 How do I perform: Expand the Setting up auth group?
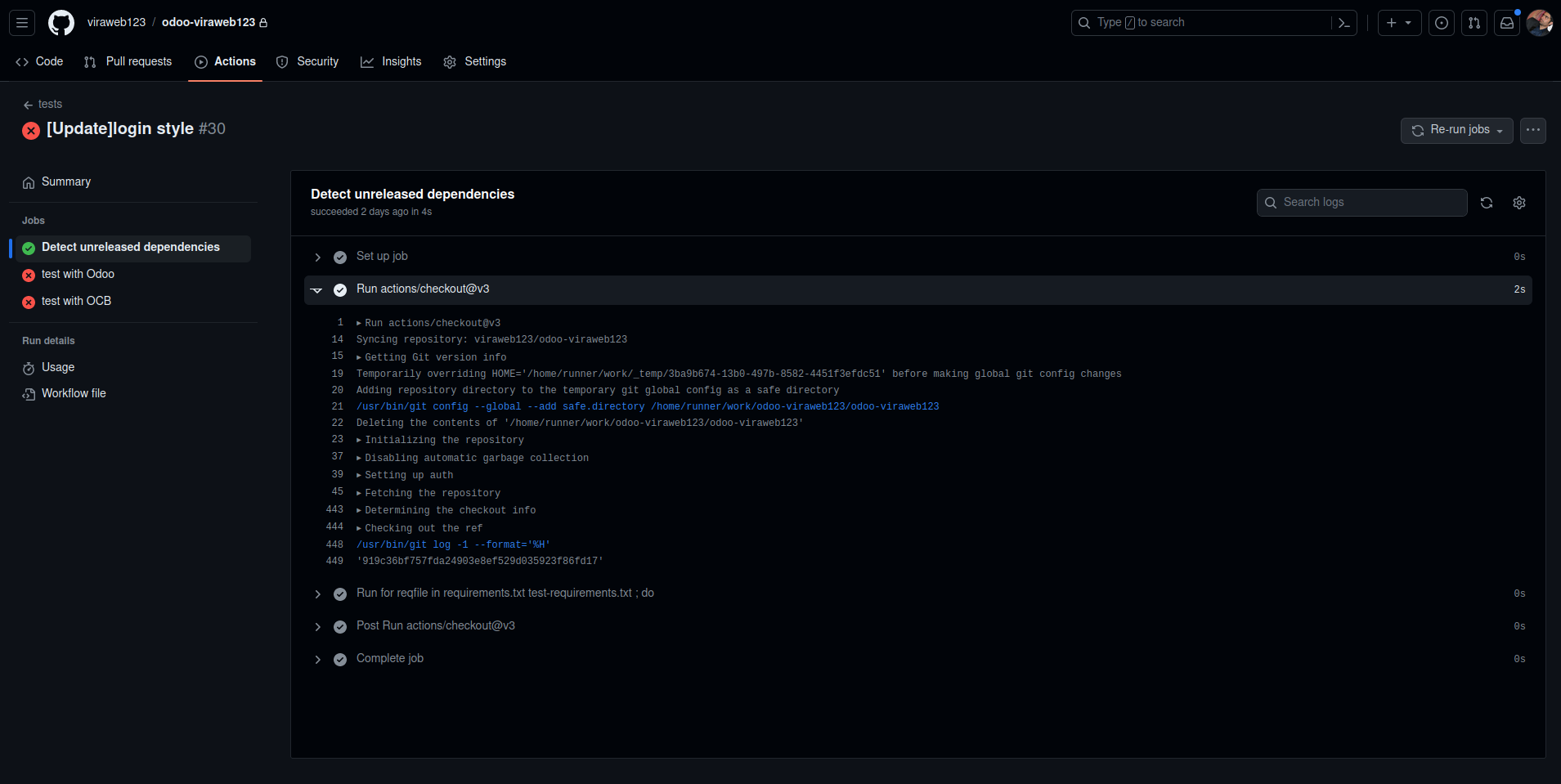coord(405,475)
